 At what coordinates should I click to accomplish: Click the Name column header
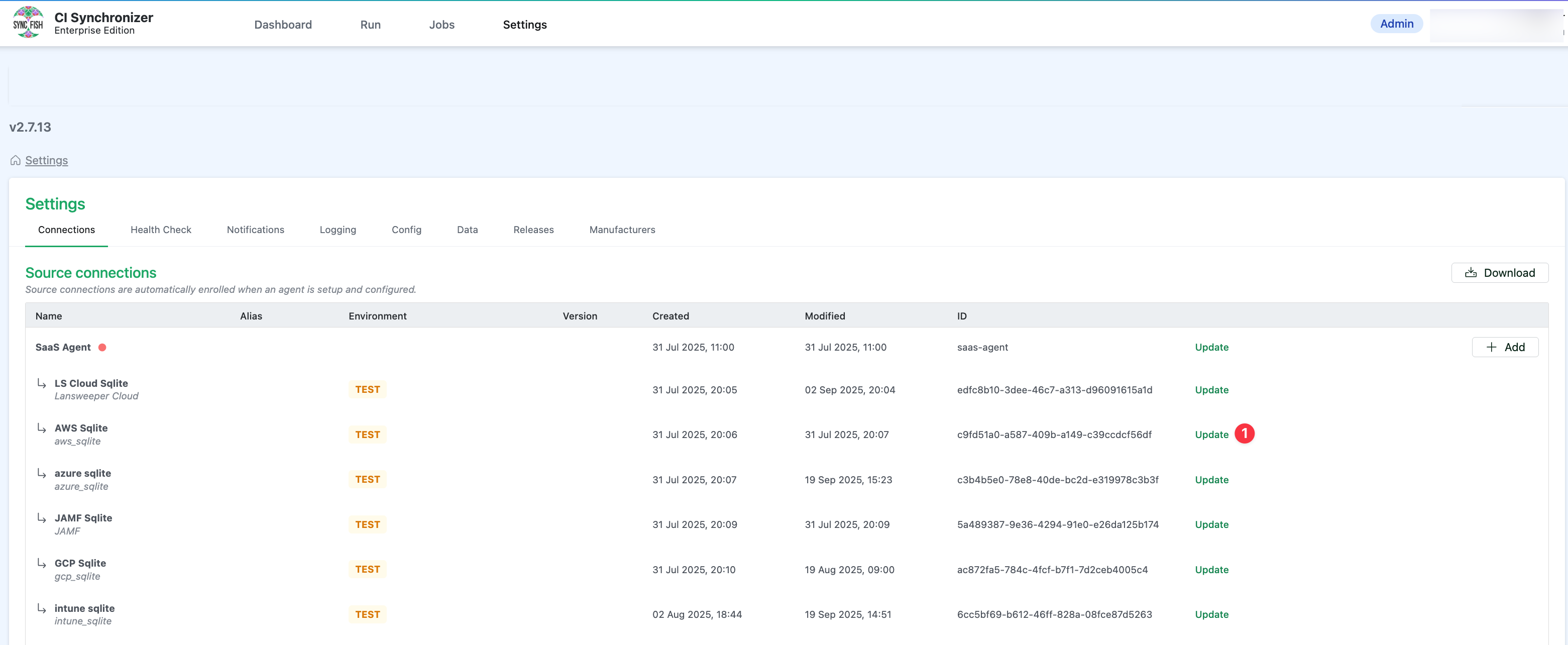pyautogui.click(x=49, y=316)
